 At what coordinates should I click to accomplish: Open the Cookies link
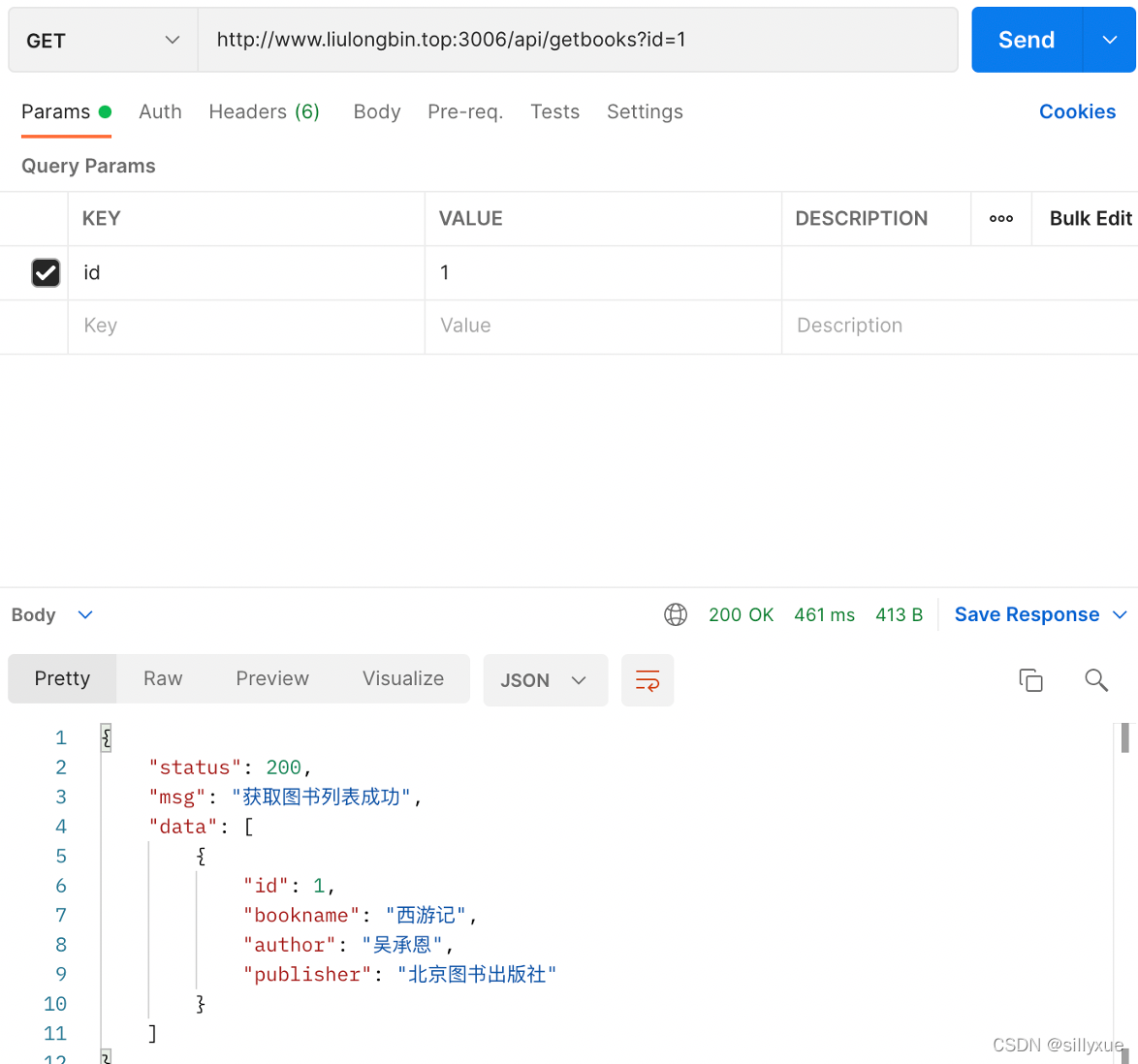1077,111
